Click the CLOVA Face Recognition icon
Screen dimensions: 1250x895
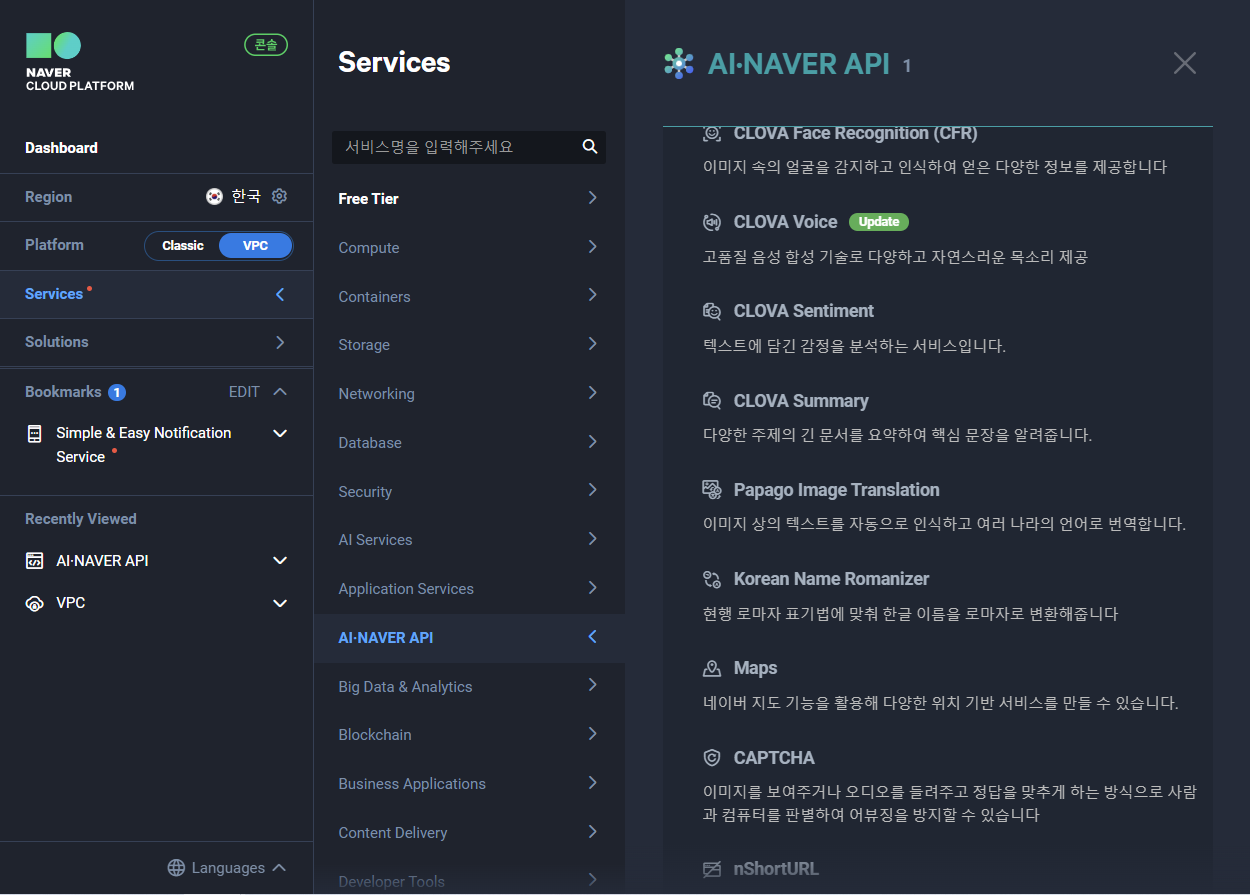[x=712, y=133]
